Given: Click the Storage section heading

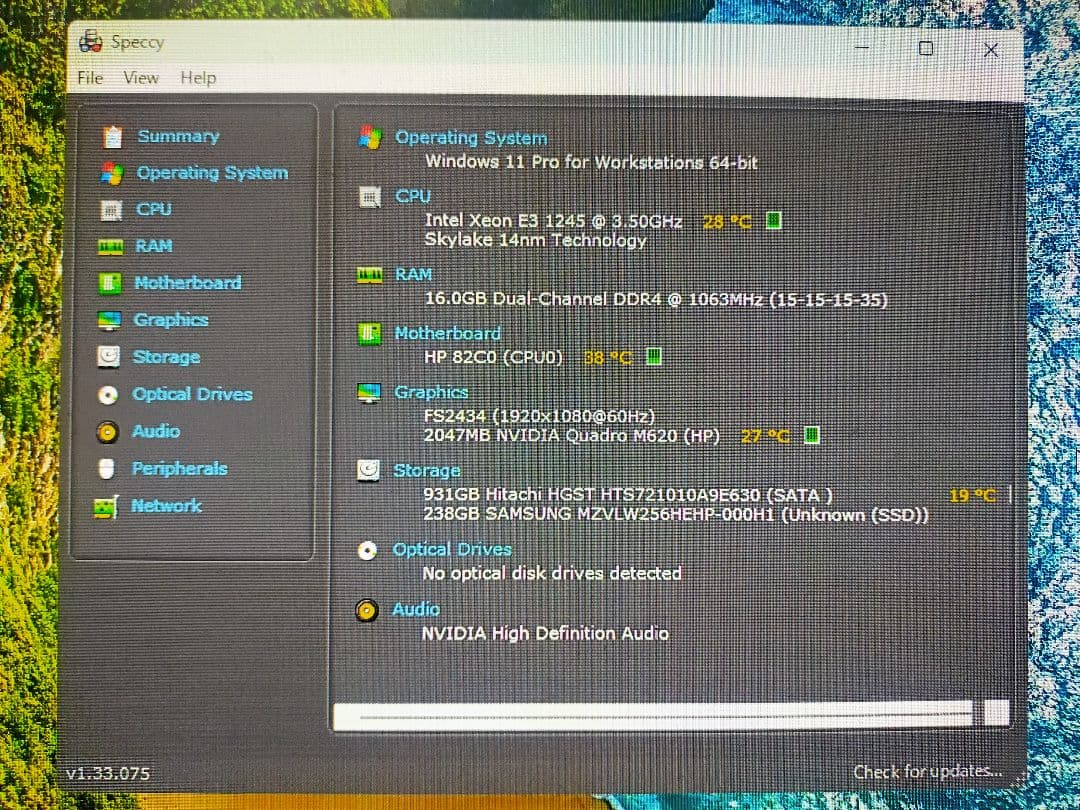Looking at the screenshot, I should click(x=427, y=470).
